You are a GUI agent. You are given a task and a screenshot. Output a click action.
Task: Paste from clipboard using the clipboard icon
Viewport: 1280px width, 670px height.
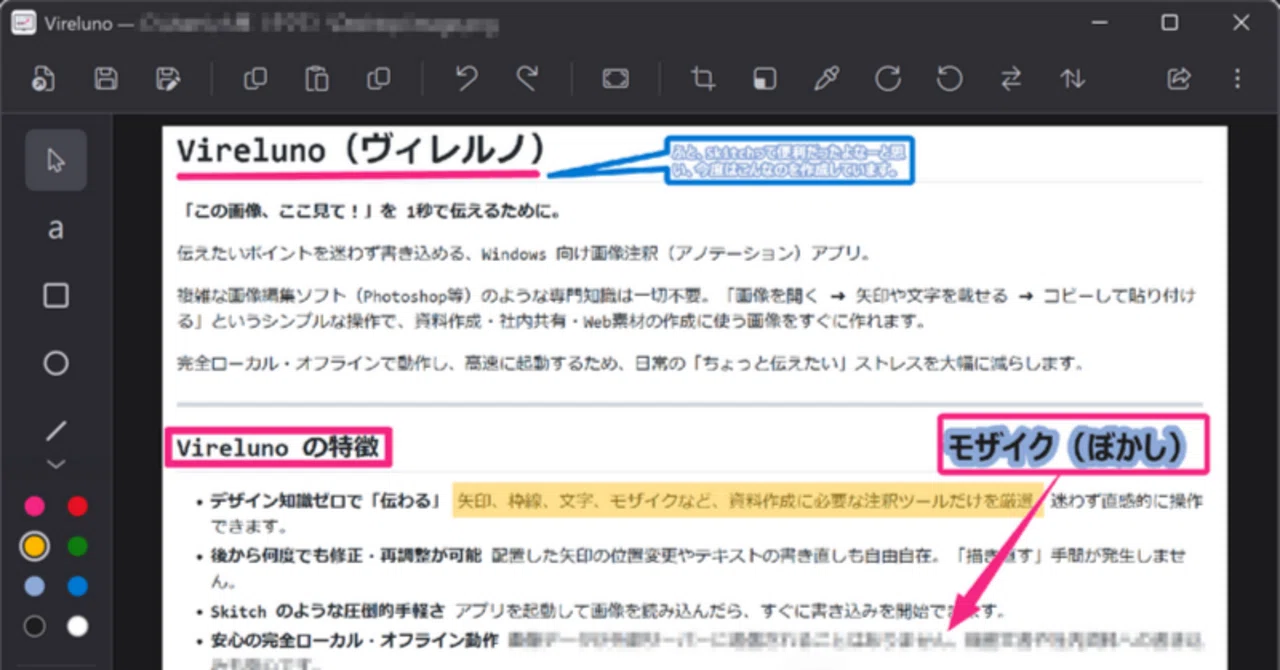[x=317, y=79]
